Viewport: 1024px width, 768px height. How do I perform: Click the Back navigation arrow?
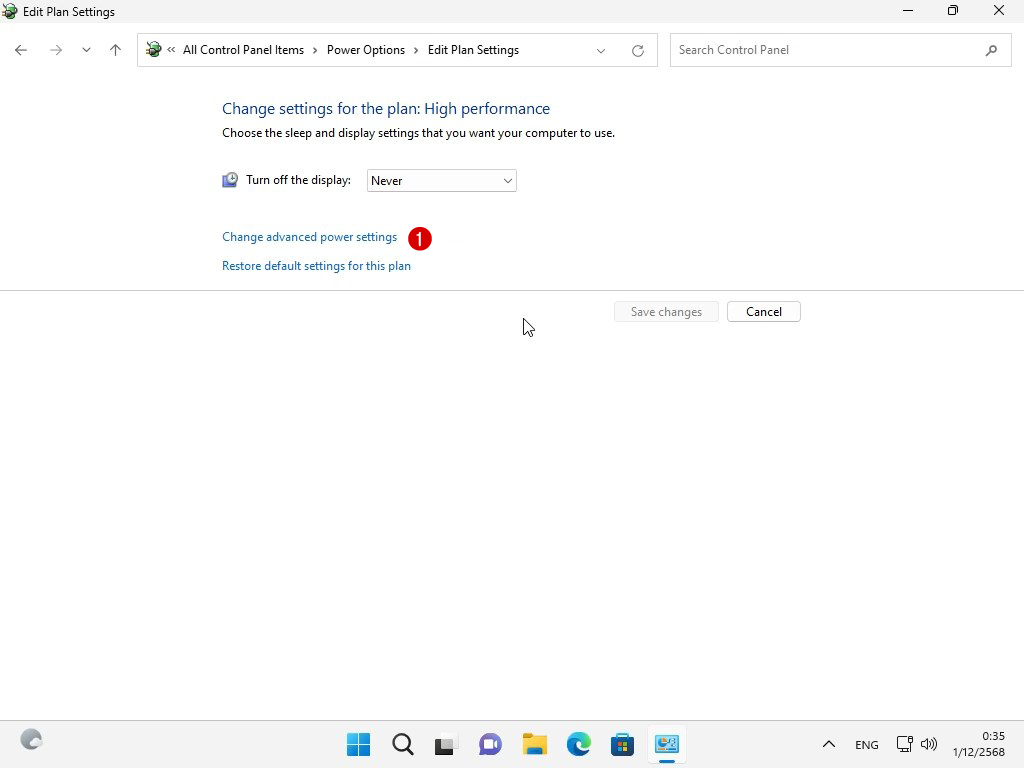point(21,50)
